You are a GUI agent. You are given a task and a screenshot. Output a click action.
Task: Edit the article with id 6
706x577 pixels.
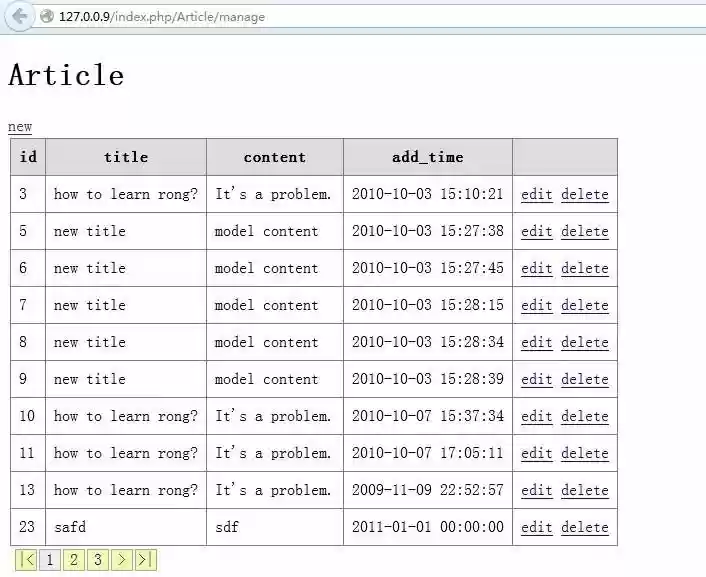pyautogui.click(x=537, y=268)
